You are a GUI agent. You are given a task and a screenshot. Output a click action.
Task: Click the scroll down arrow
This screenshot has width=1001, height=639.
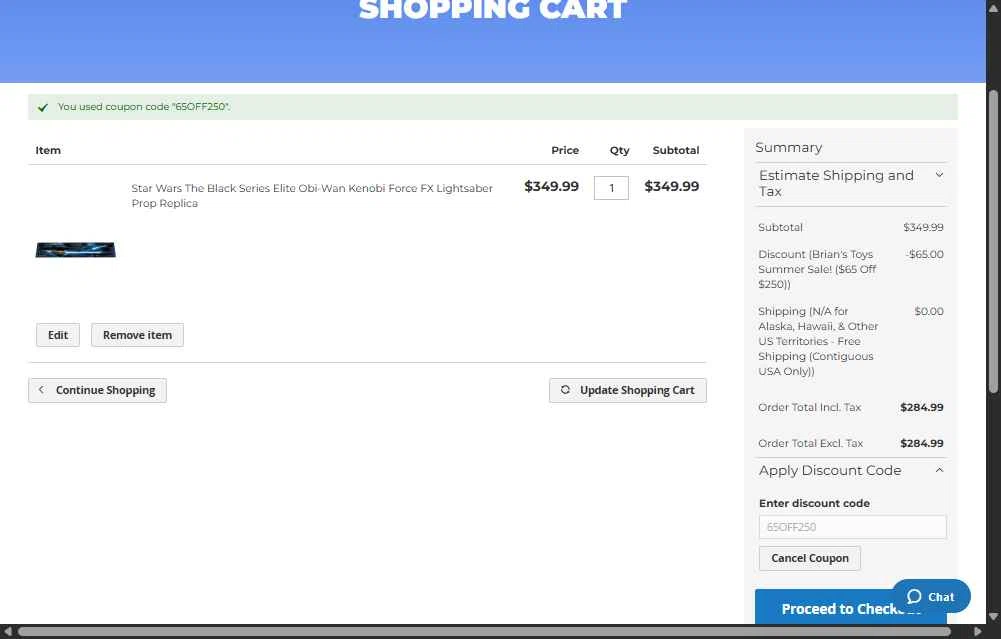pos(993,617)
